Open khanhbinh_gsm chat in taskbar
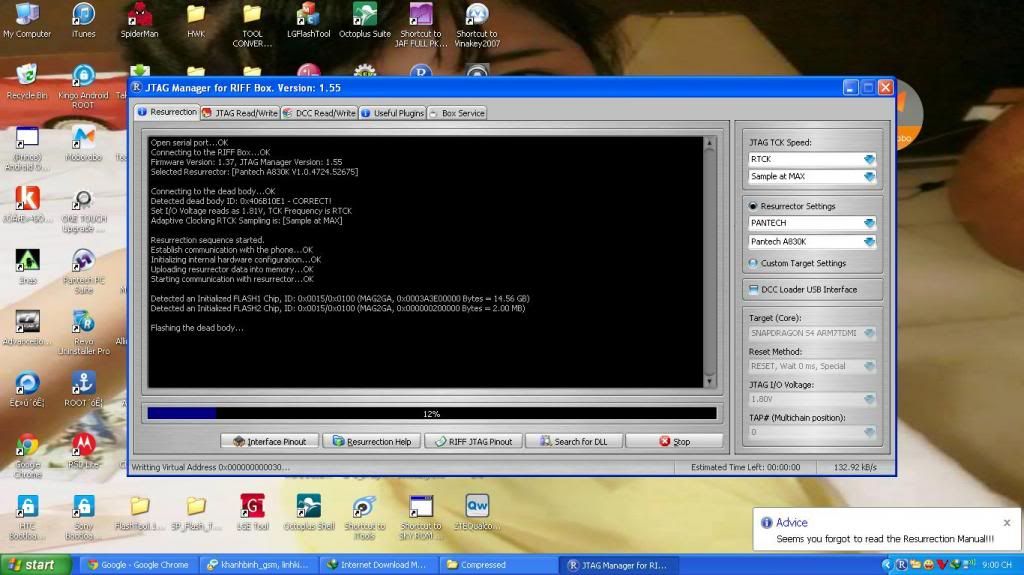1024x575 pixels. pos(258,565)
